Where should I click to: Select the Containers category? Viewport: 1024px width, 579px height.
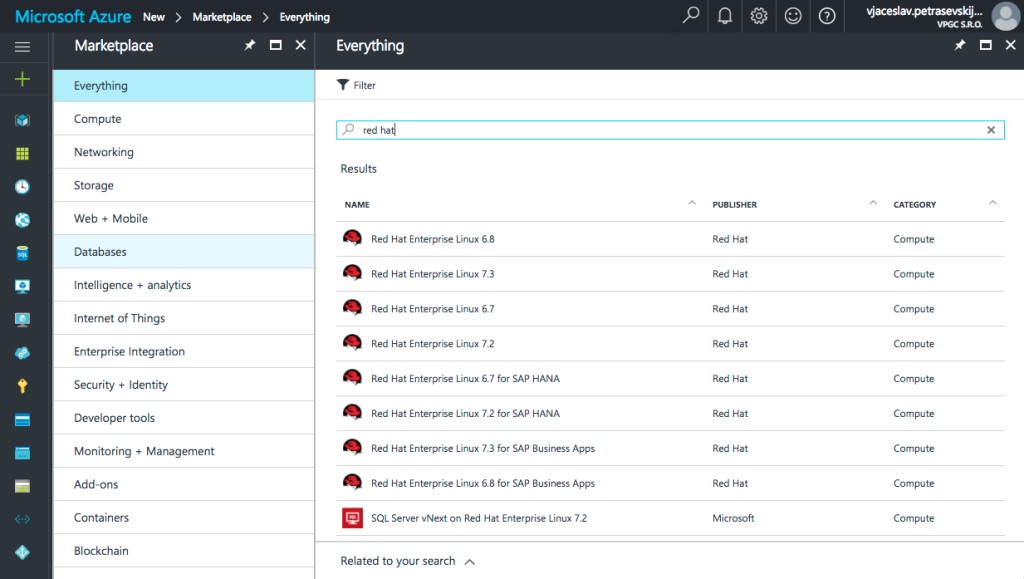point(184,518)
